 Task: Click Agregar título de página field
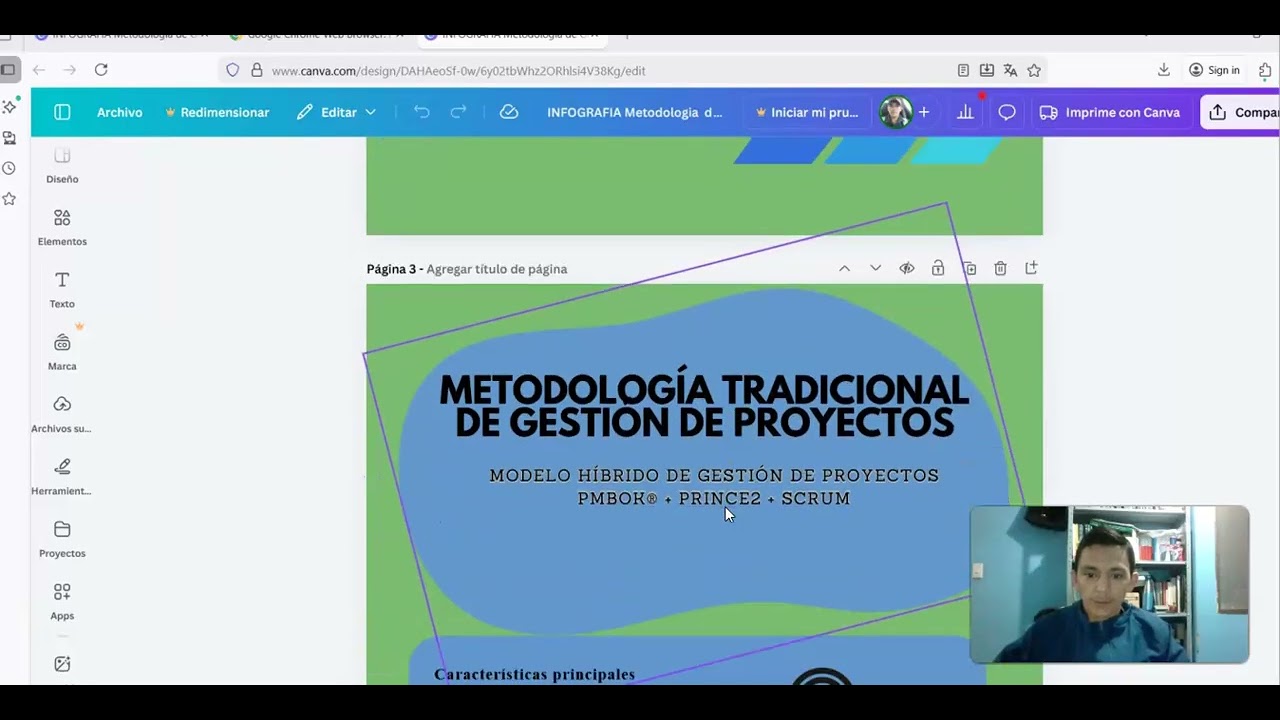point(497,269)
